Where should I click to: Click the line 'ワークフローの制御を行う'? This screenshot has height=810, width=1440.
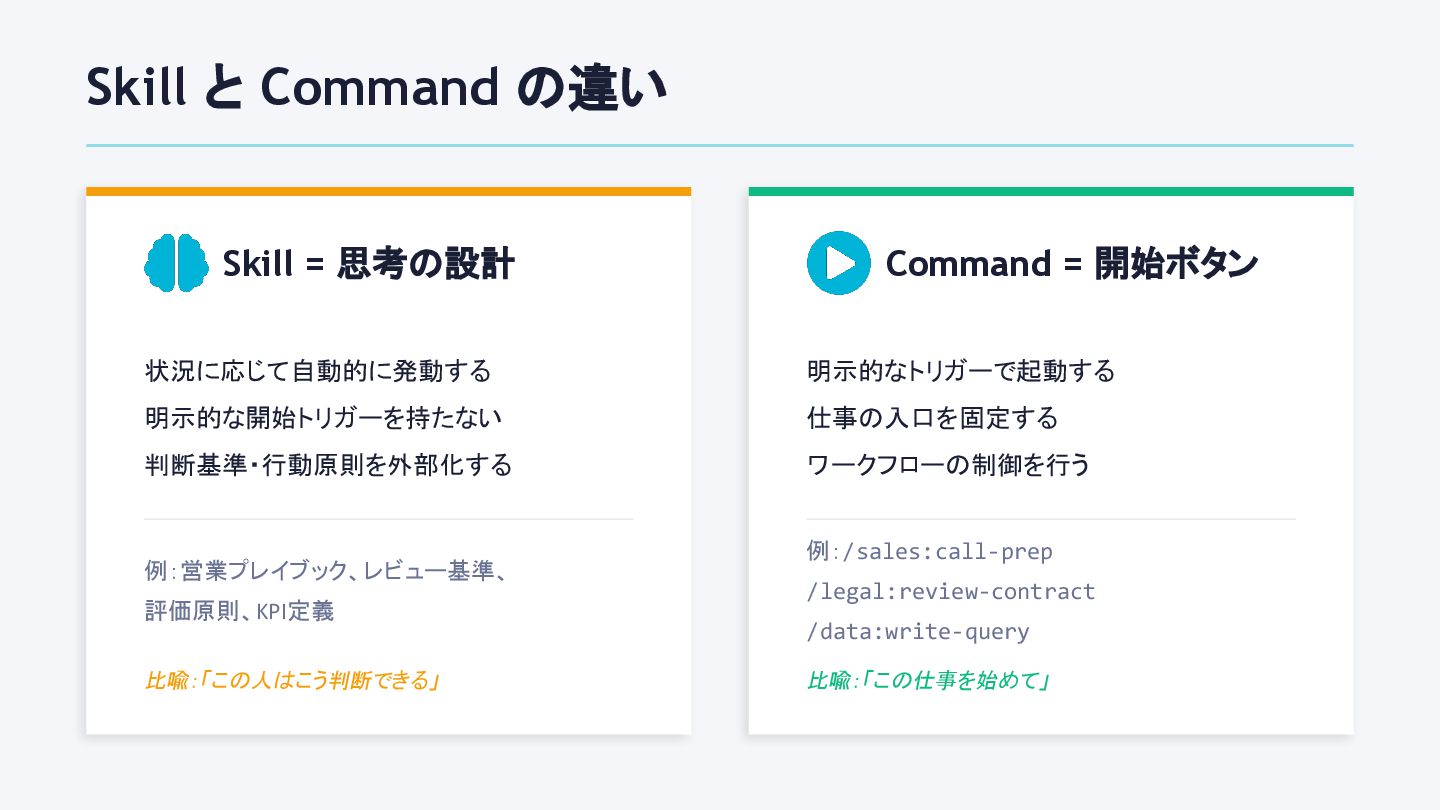tap(948, 465)
